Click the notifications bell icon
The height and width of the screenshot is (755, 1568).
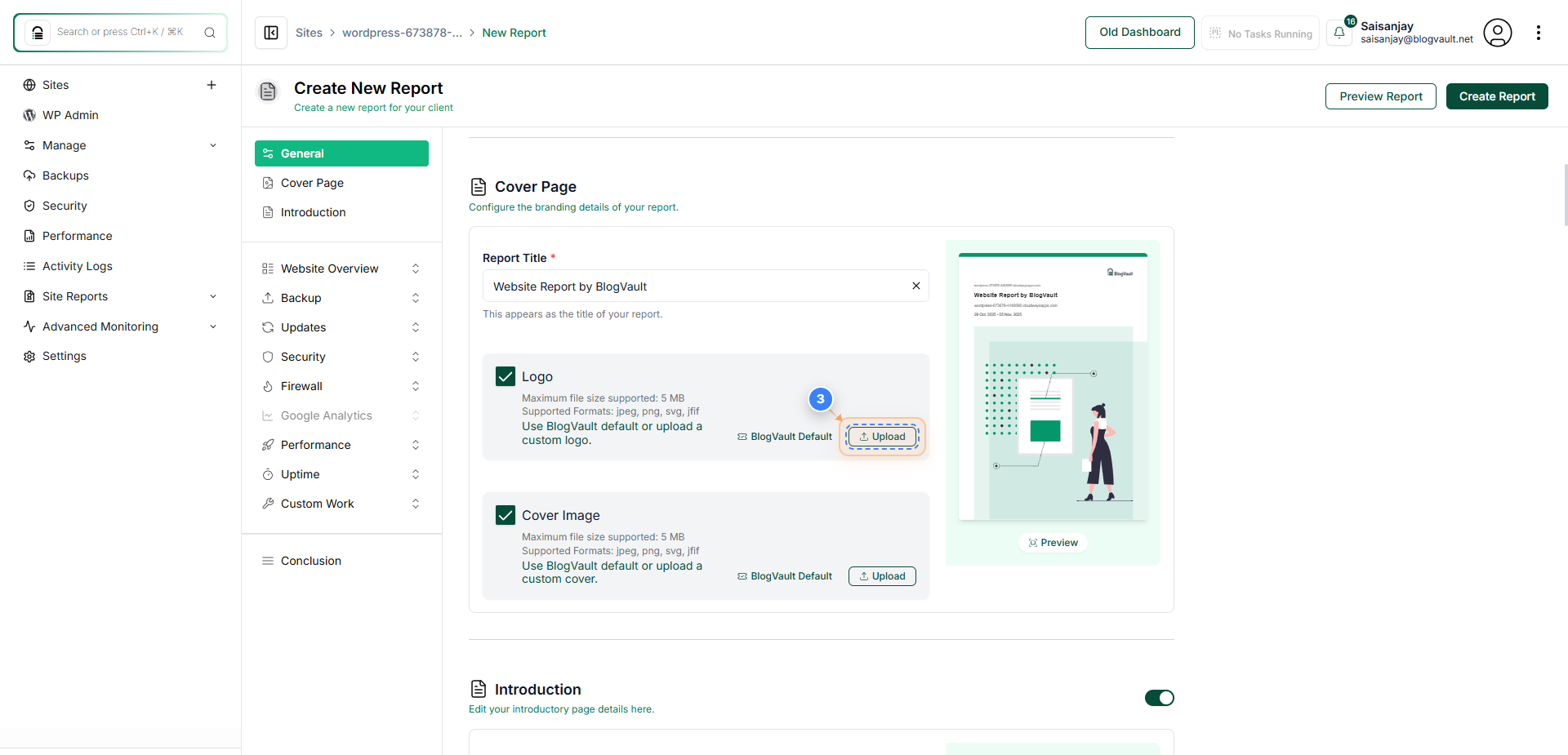[1339, 33]
